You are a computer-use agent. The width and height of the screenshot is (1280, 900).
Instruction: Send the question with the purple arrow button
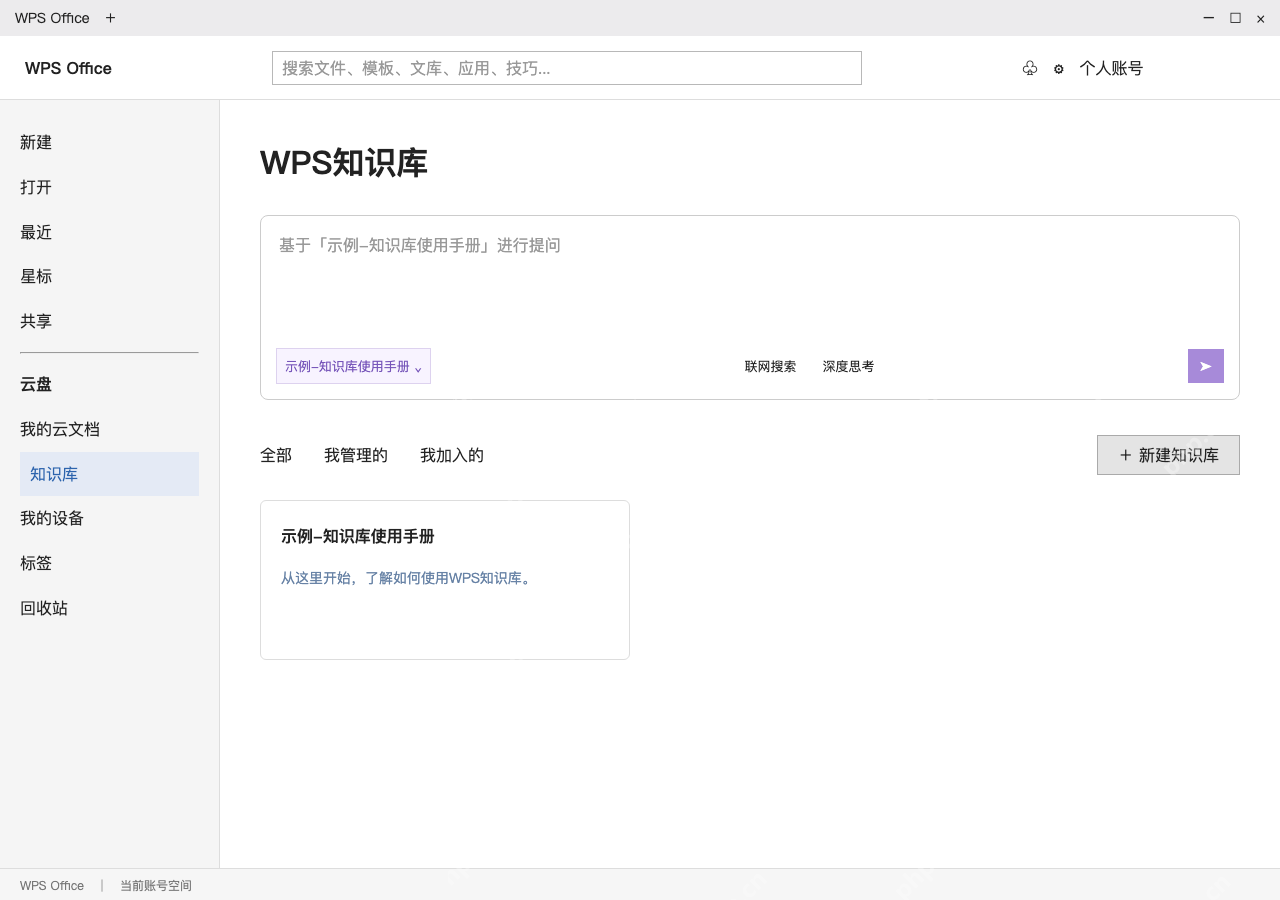click(1206, 366)
